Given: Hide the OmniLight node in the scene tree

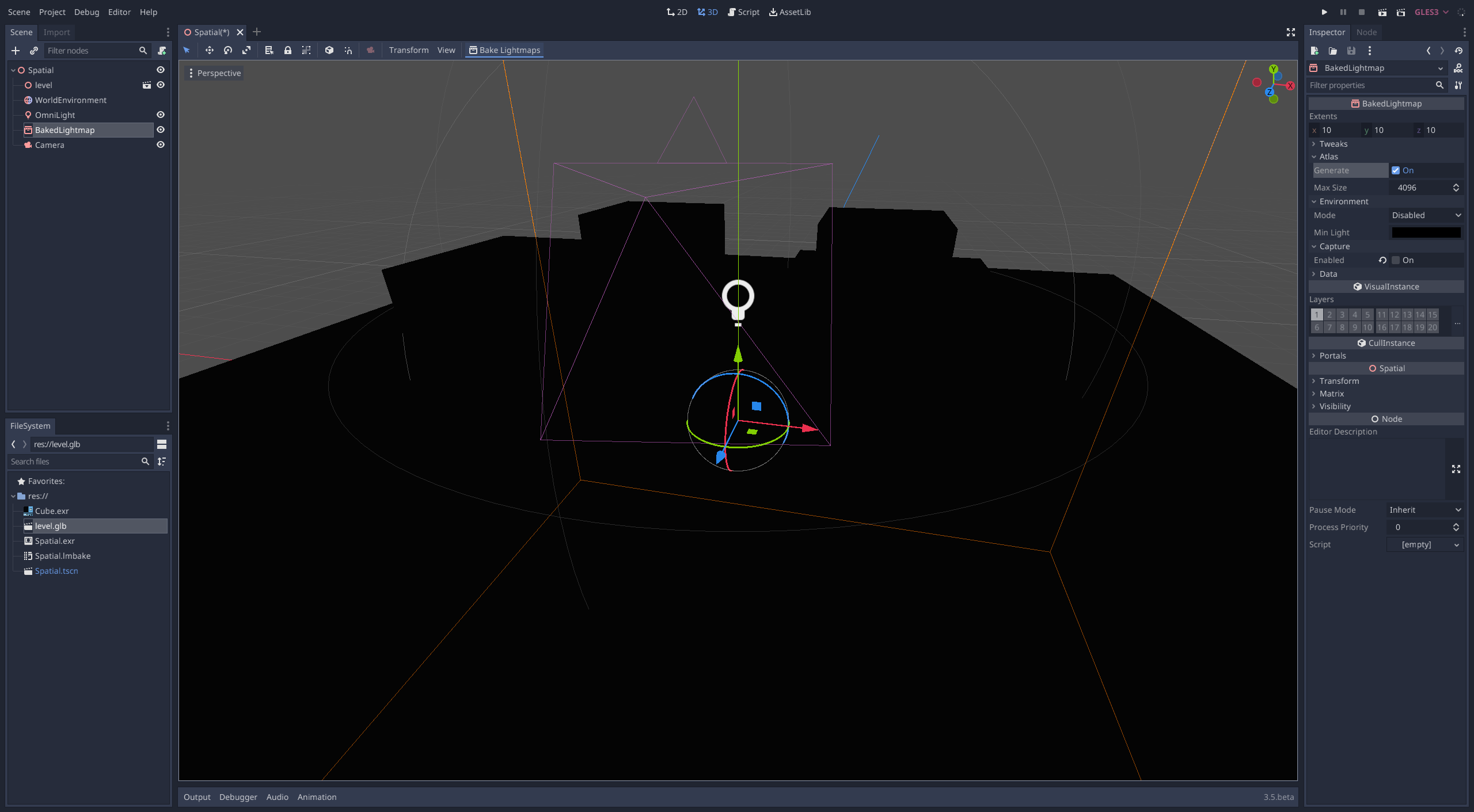Looking at the screenshot, I should pyautogui.click(x=160, y=115).
